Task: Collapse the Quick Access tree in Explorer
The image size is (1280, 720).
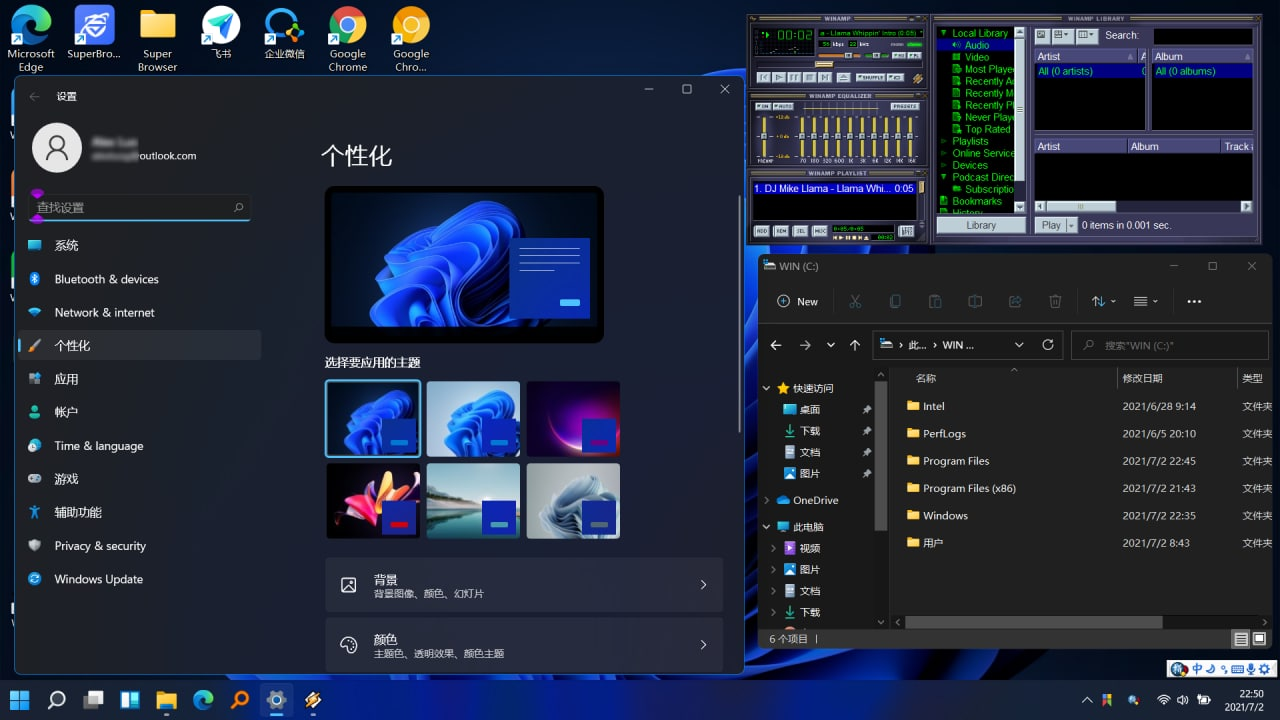Action: point(767,388)
